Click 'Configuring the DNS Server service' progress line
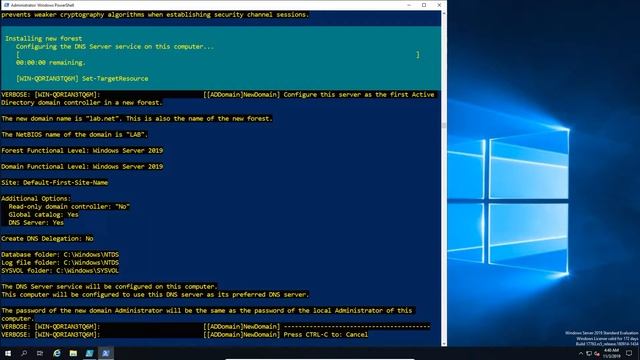This screenshot has height=360, width=640. [x=115, y=47]
